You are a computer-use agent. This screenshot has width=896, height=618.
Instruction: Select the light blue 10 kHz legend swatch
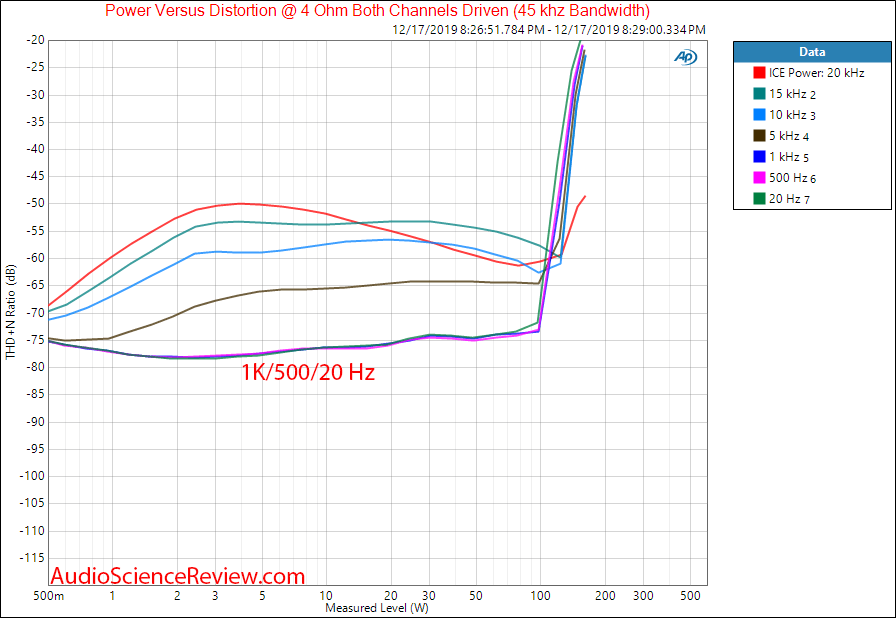coord(757,115)
